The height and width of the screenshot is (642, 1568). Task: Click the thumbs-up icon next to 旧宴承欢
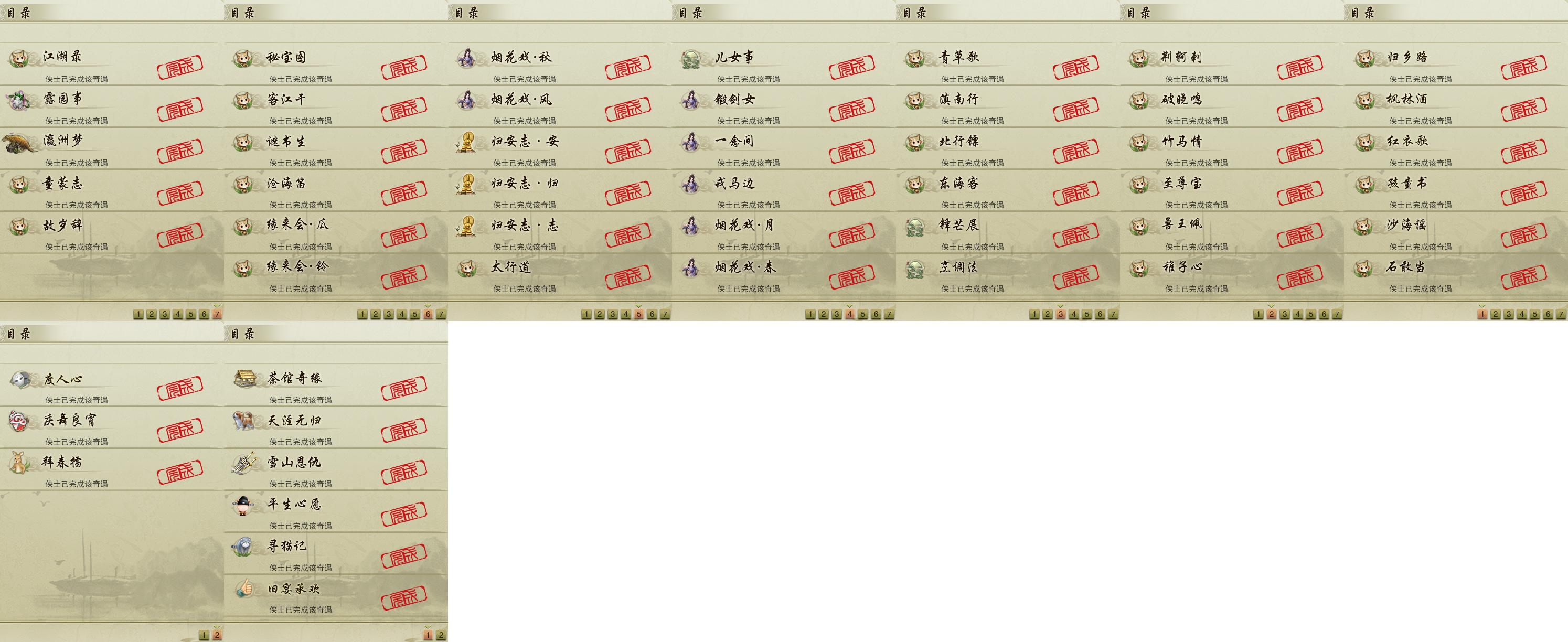pos(244,588)
